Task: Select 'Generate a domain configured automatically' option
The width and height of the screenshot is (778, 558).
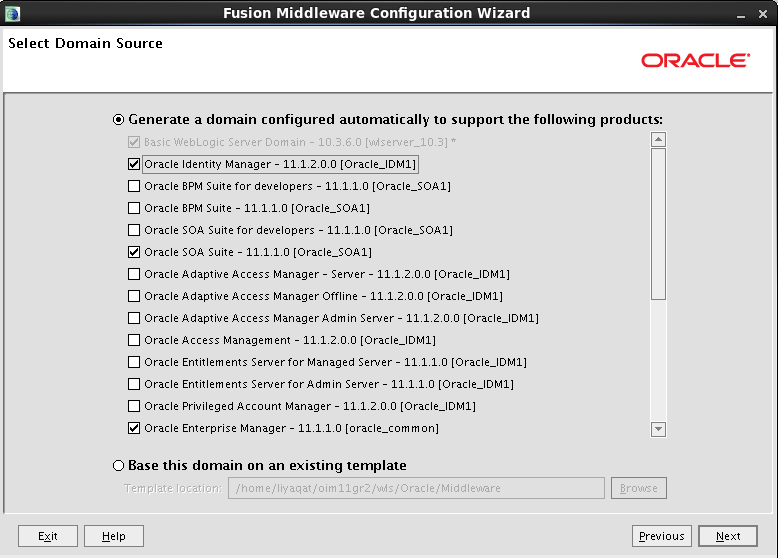Action: [119, 119]
